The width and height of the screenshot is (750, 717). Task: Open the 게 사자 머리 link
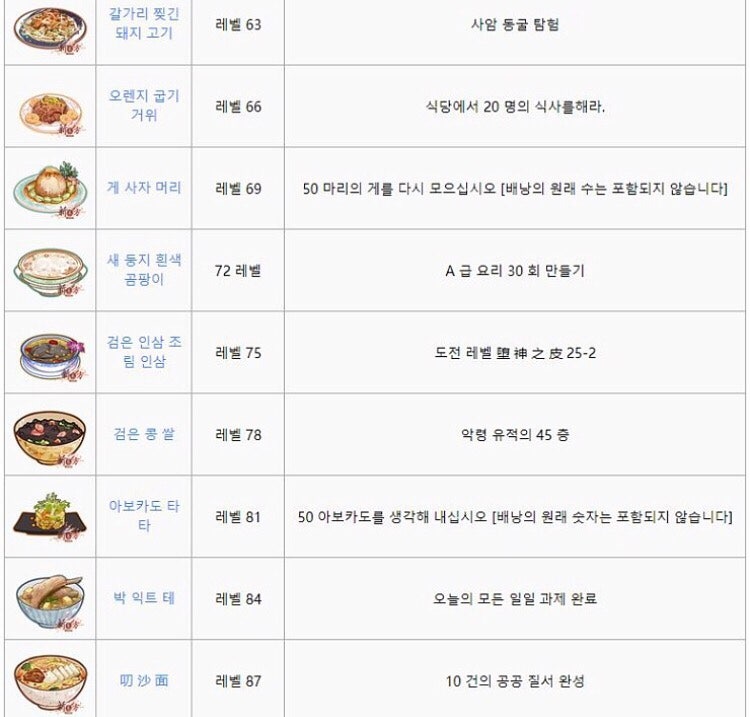click(x=143, y=188)
